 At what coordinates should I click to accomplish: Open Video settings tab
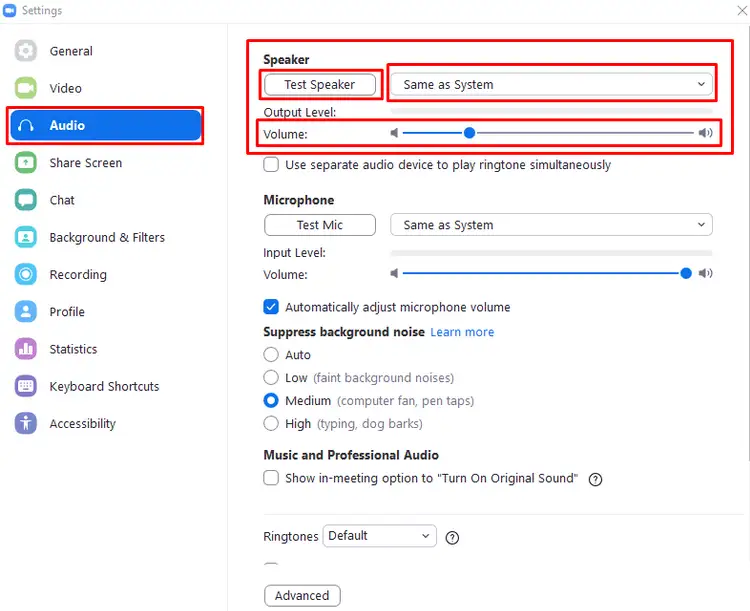tap(105, 88)
